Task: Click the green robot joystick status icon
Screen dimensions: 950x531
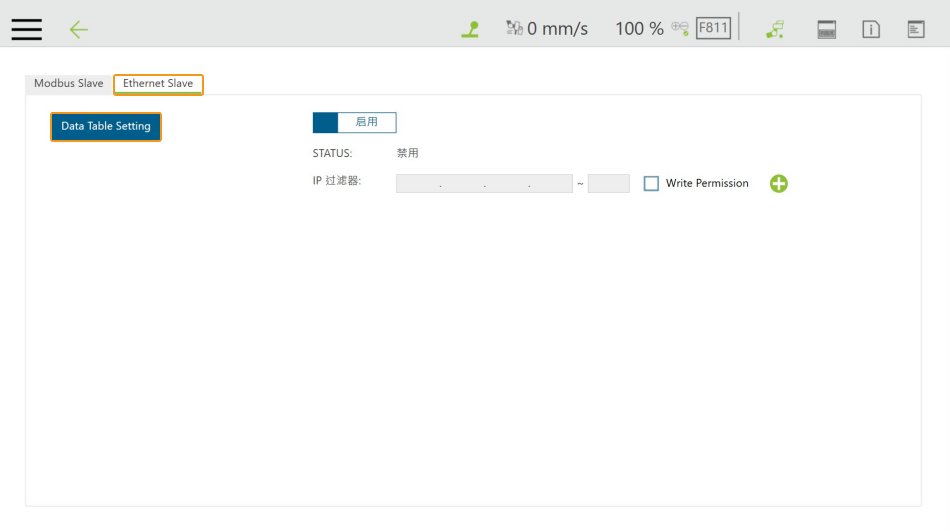Action: [470, 29]
